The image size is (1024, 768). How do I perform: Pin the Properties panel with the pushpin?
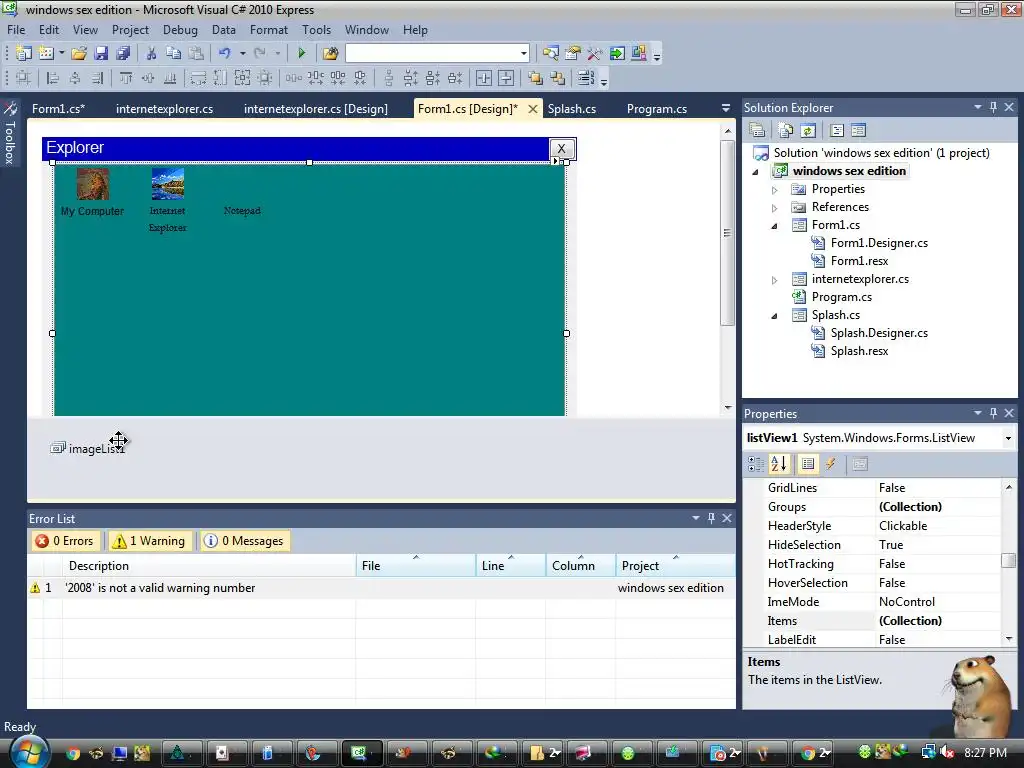tap(993, 413)
